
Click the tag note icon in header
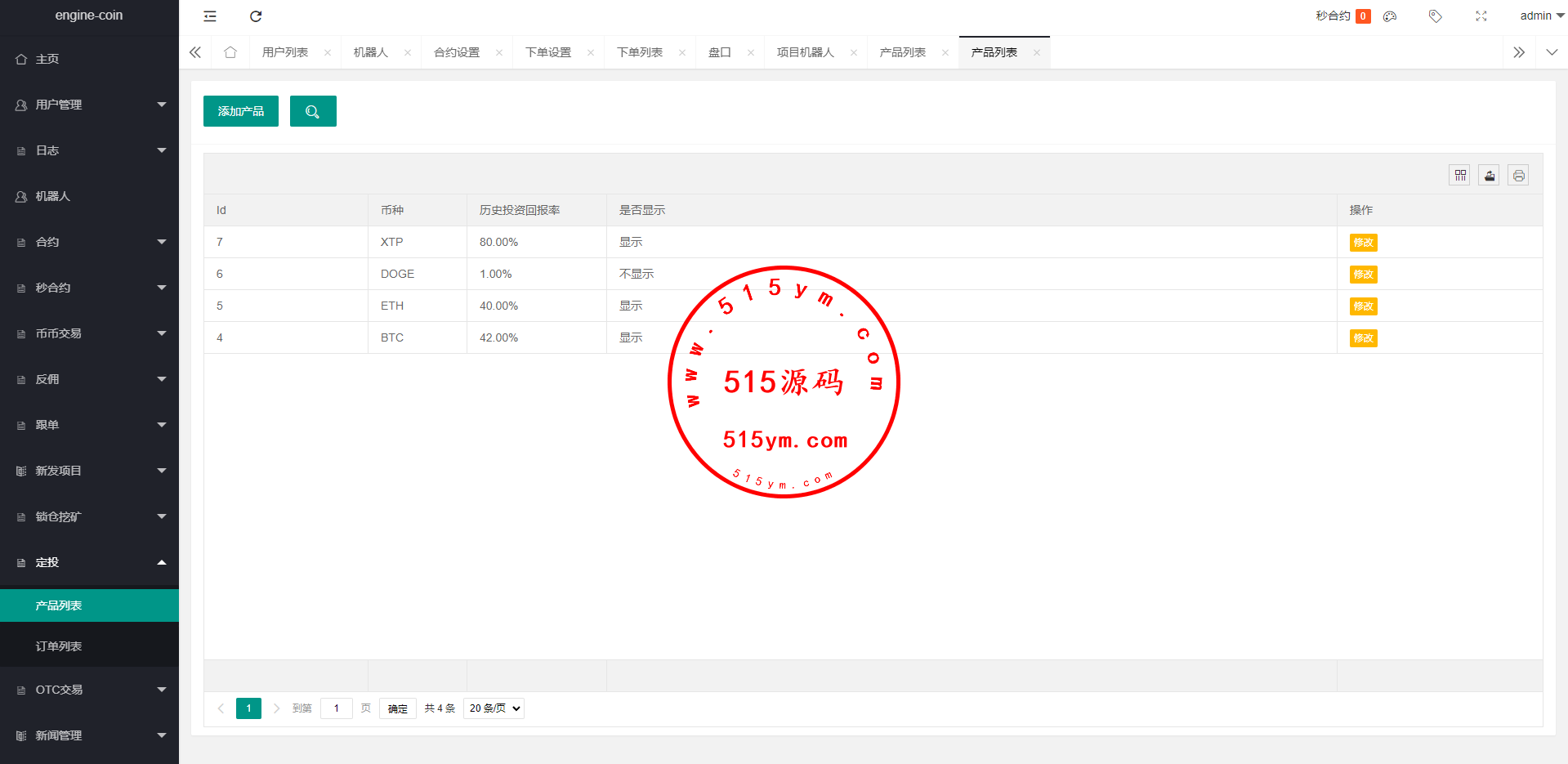[x=1435, y=16]
